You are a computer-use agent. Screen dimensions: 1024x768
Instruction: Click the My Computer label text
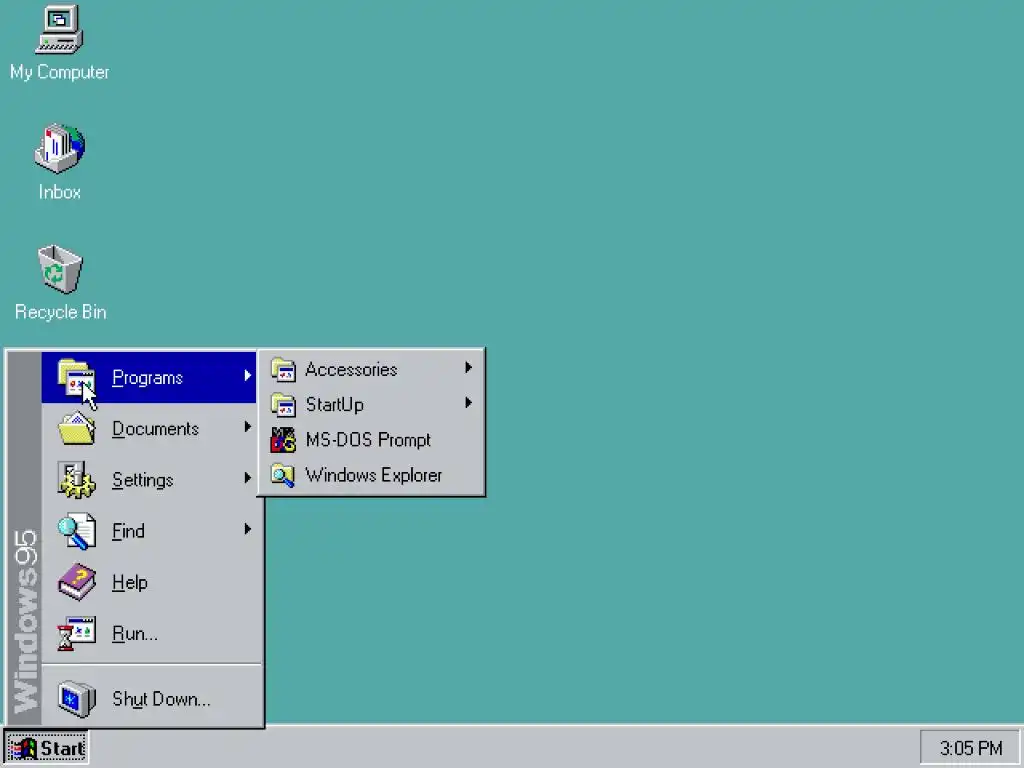(x=59, y=72)
